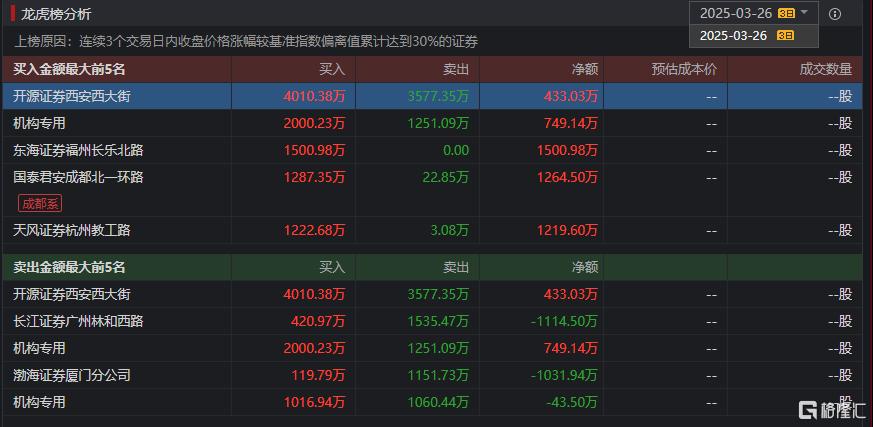The image size is (873, 427).
Task: Click 433.03万 net amount in the sell-side table
Action: (571, 294)
